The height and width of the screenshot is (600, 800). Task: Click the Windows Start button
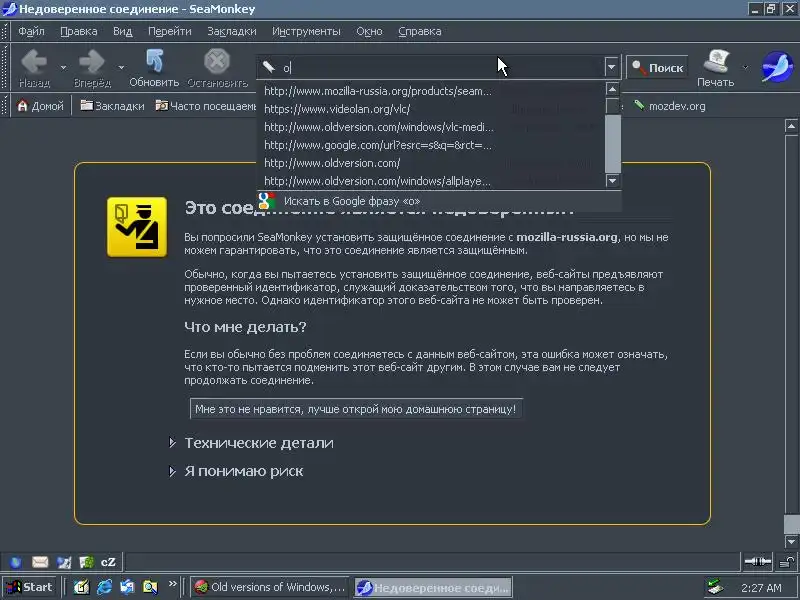[30, 587]
